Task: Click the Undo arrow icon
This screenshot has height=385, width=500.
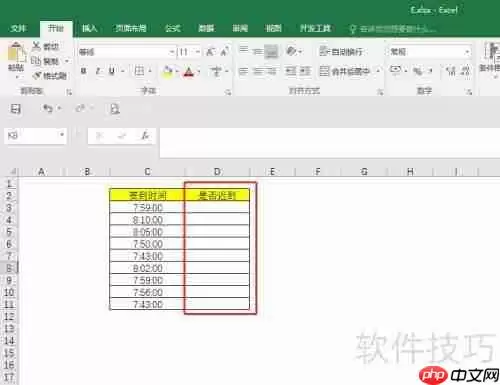Action: click(x=47, y=108)
